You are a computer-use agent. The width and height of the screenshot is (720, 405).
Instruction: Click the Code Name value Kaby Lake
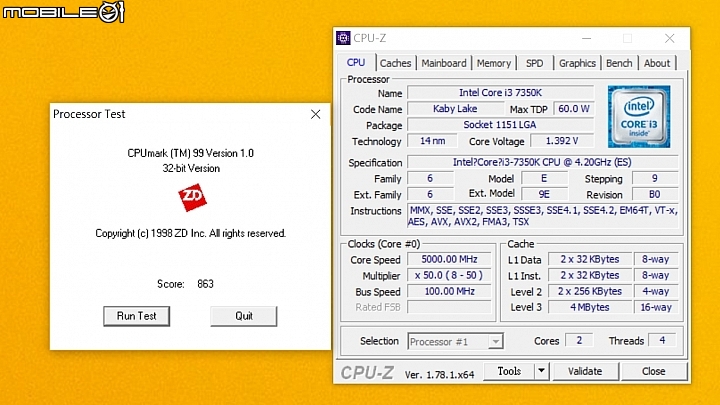tap(455, 109)
